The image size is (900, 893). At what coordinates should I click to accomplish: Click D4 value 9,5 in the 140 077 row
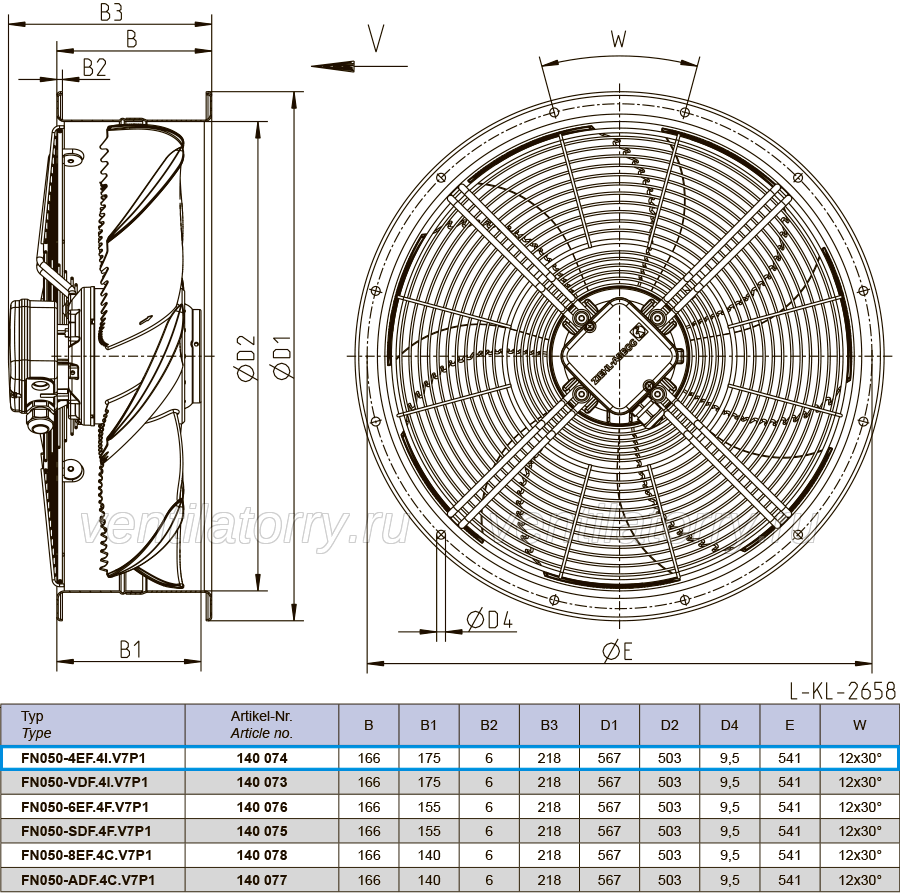(x=730, y=880)
